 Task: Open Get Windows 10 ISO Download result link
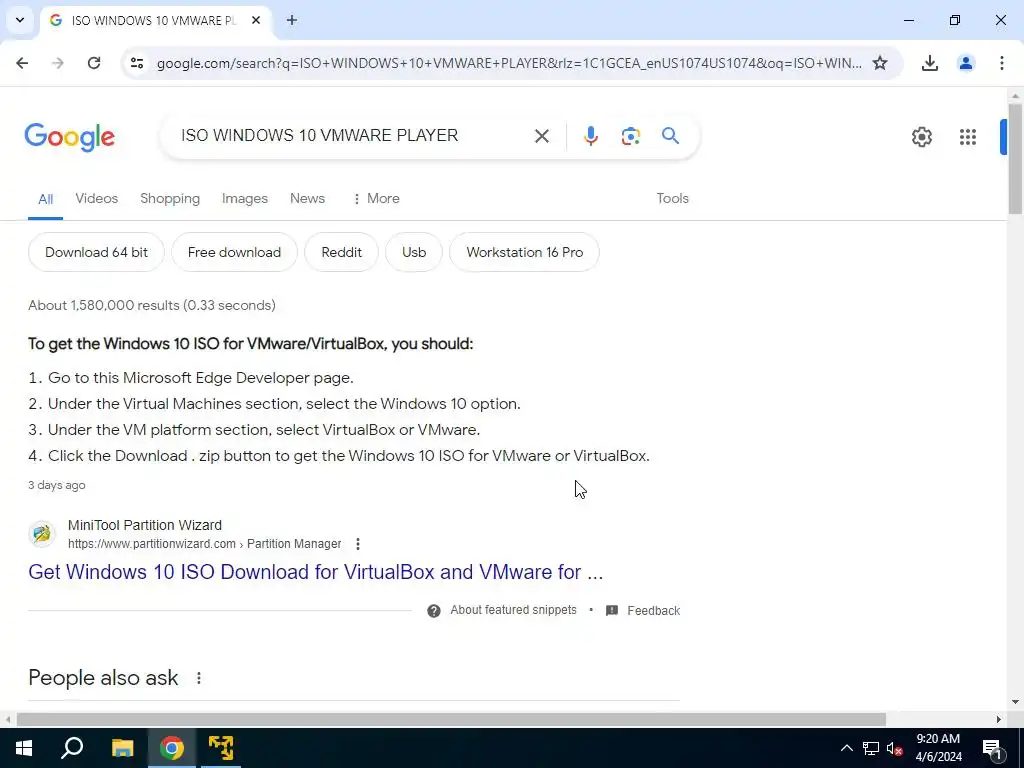click(x=315, y=572)
